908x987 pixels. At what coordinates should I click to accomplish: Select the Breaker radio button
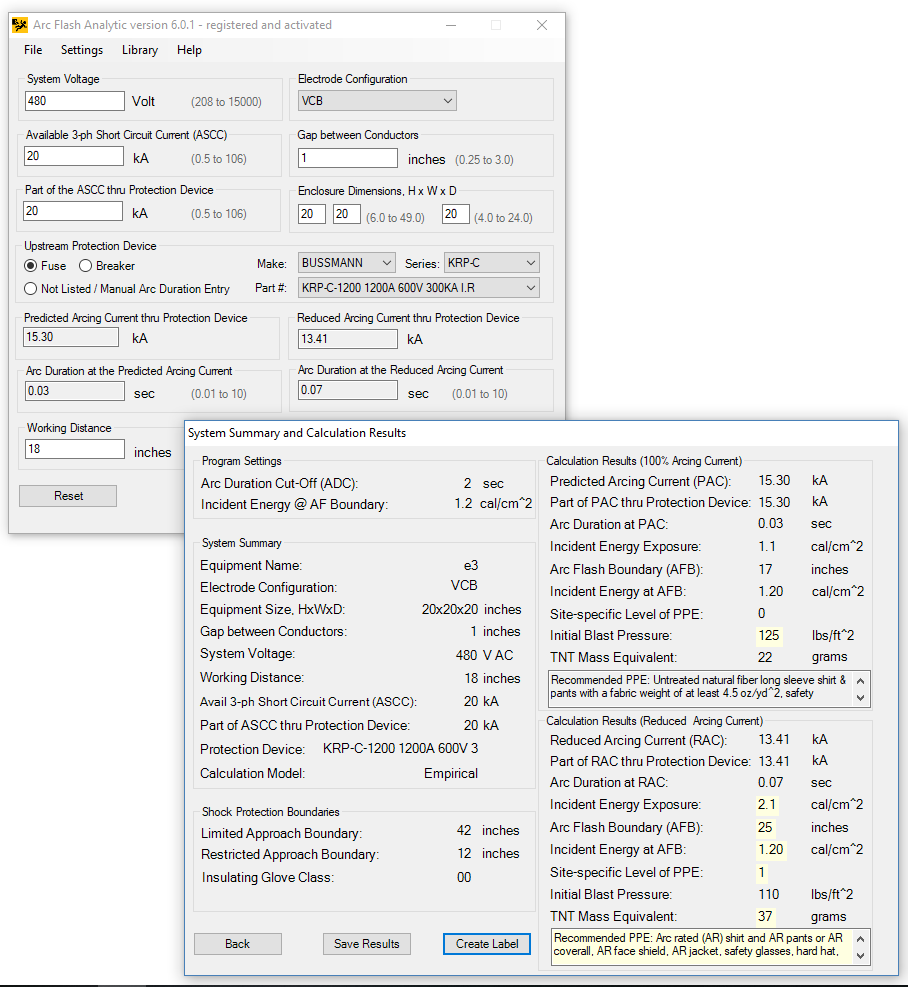click(x=86, y=266)
